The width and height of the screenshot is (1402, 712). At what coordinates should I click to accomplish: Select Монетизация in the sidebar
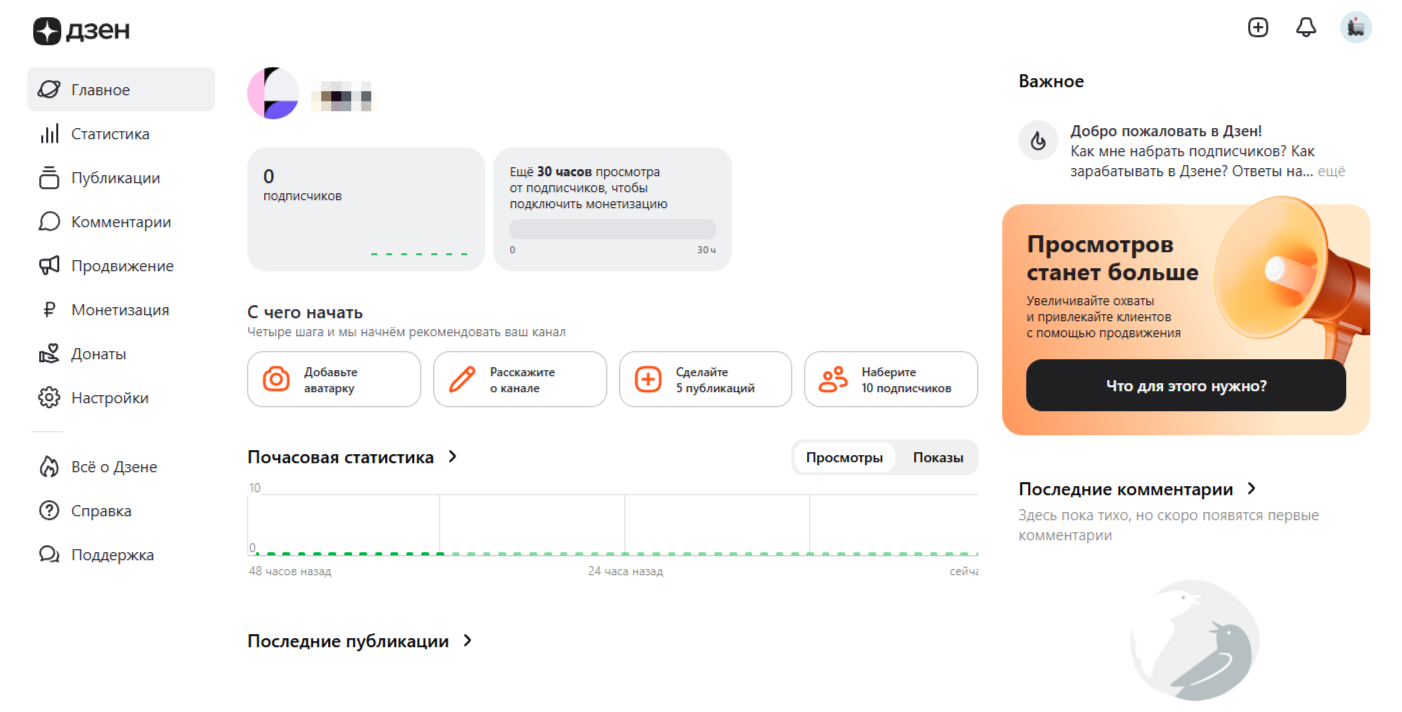tap(121, 310)
